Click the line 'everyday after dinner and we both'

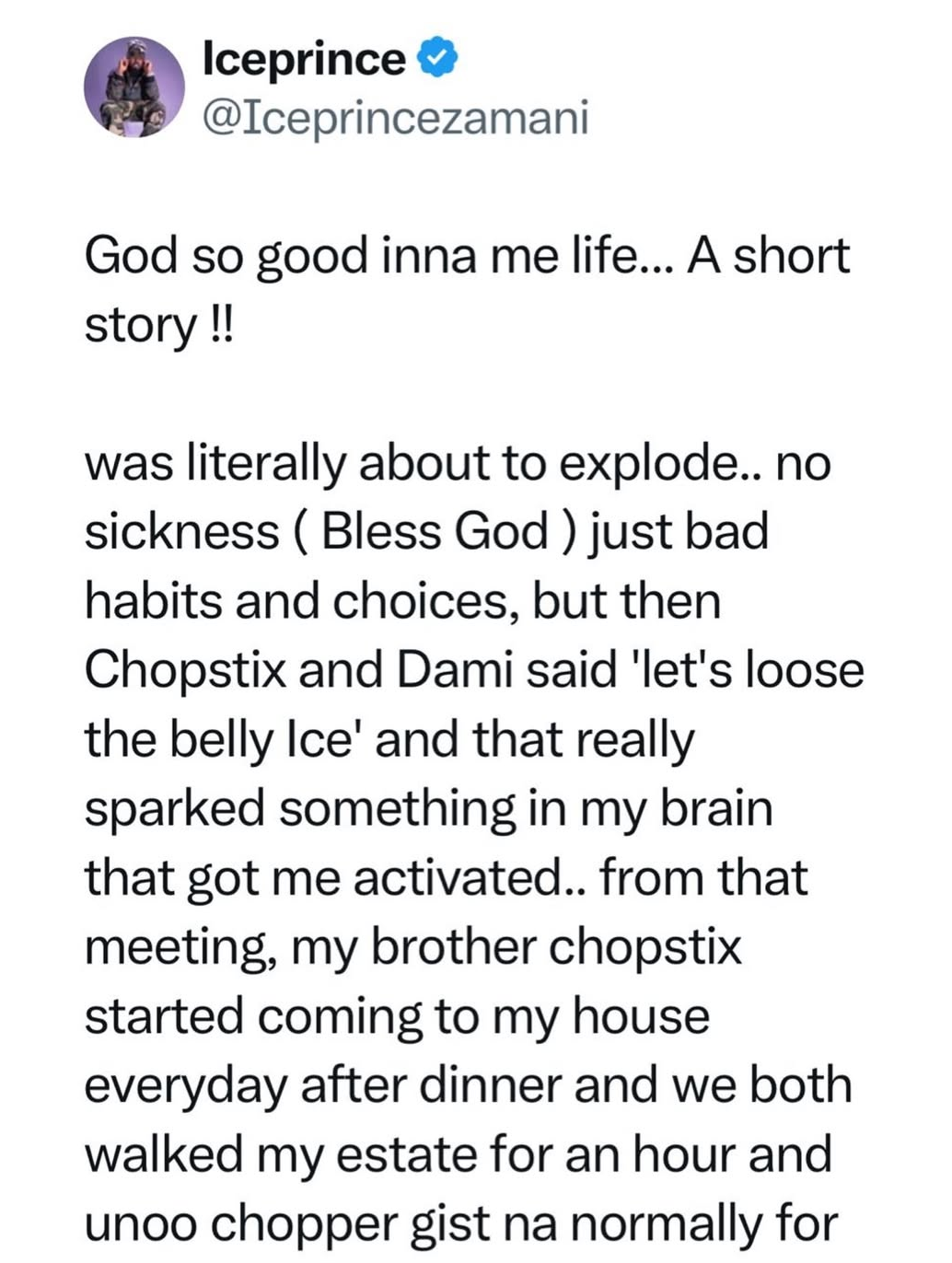(x=468, y=1085)
